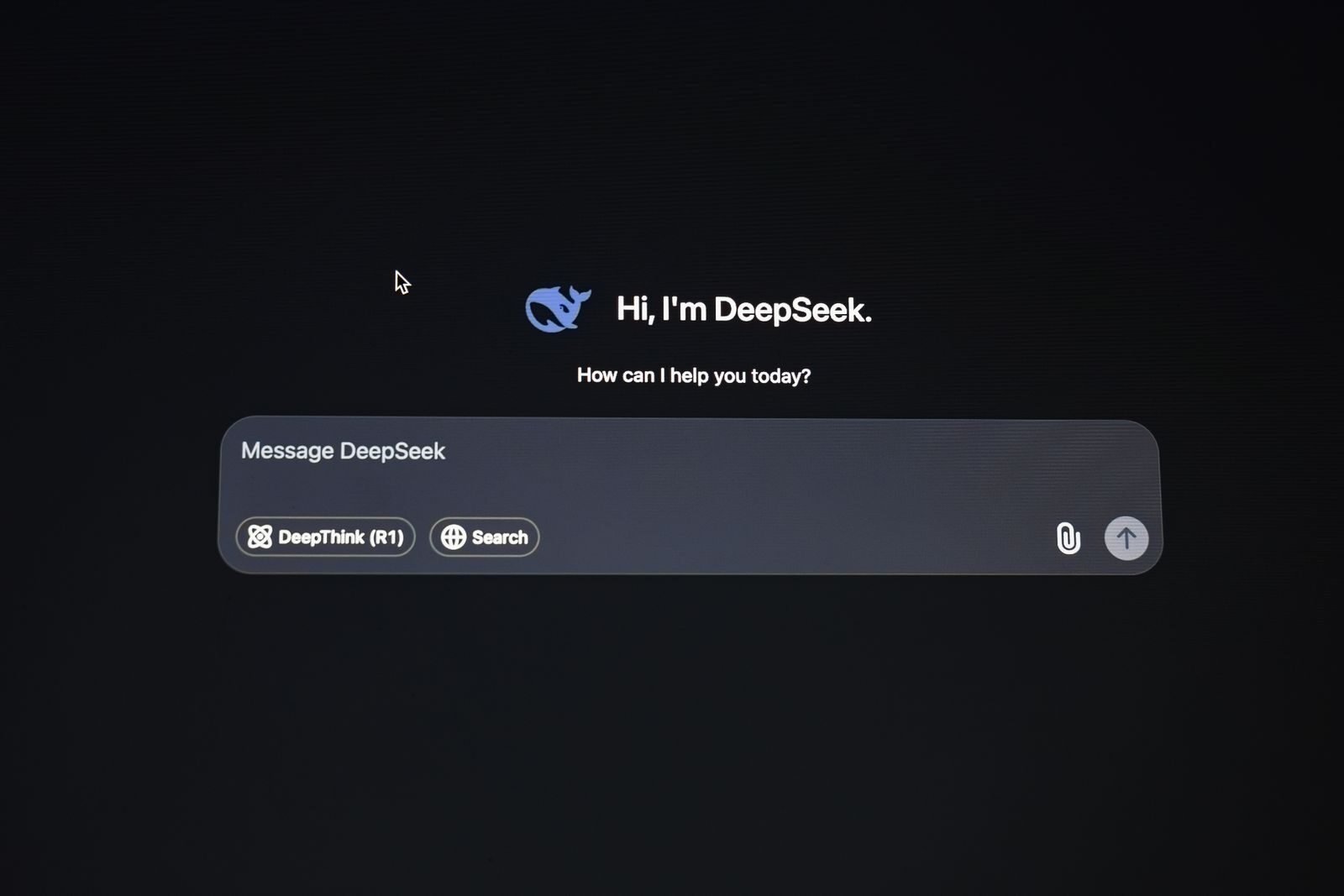Viewport: 1344px width, 896px height.
Task: Click the paperclip attach file icon
Action: click(x=1068, y=537)
